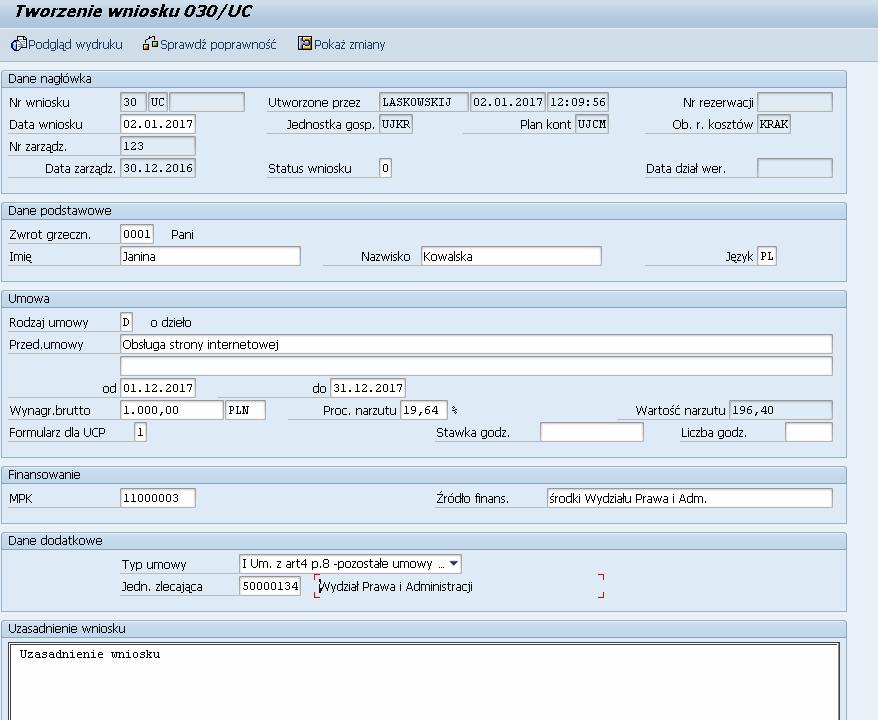Run Sprawdź poprawność validation
Viewport: 878px width, 720px height.
coord(218,44)
